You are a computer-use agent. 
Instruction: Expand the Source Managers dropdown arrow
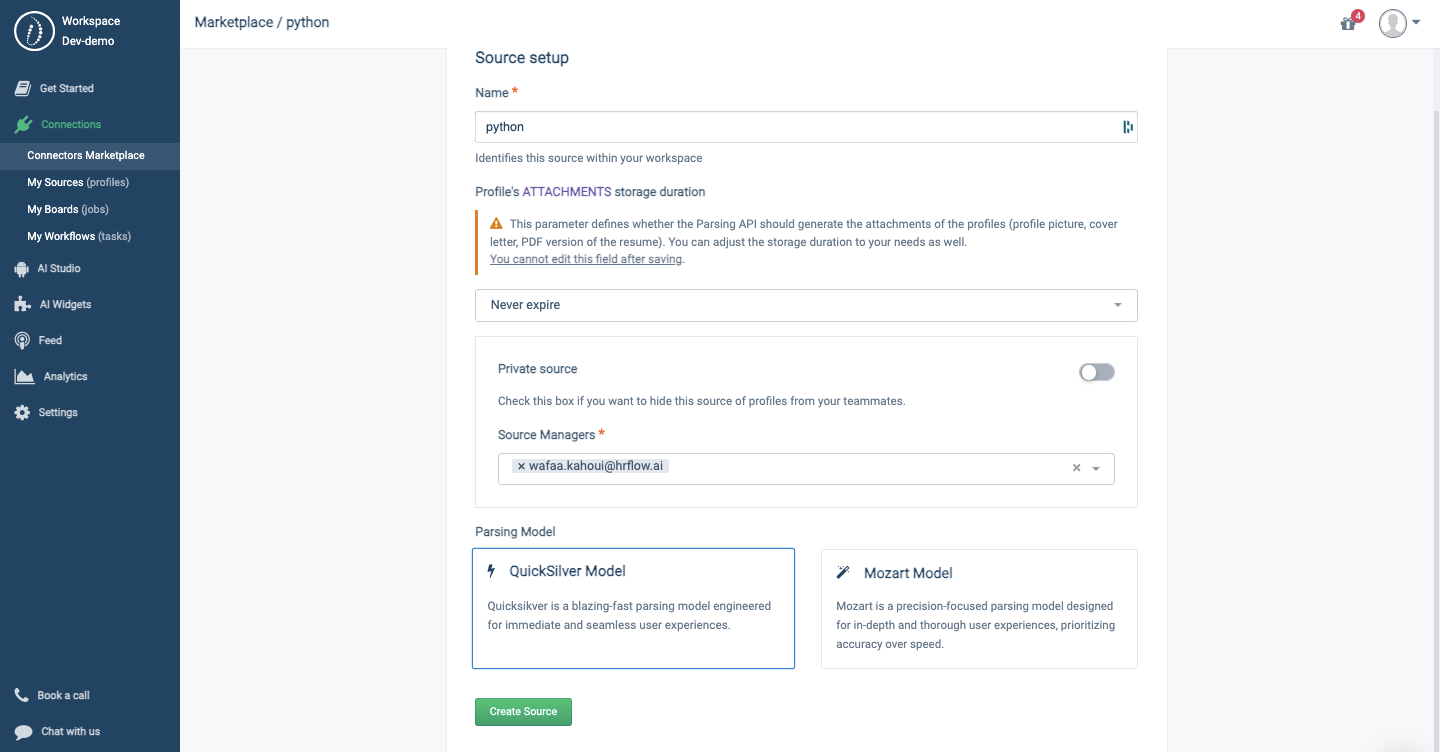(x=1096, y=468)
